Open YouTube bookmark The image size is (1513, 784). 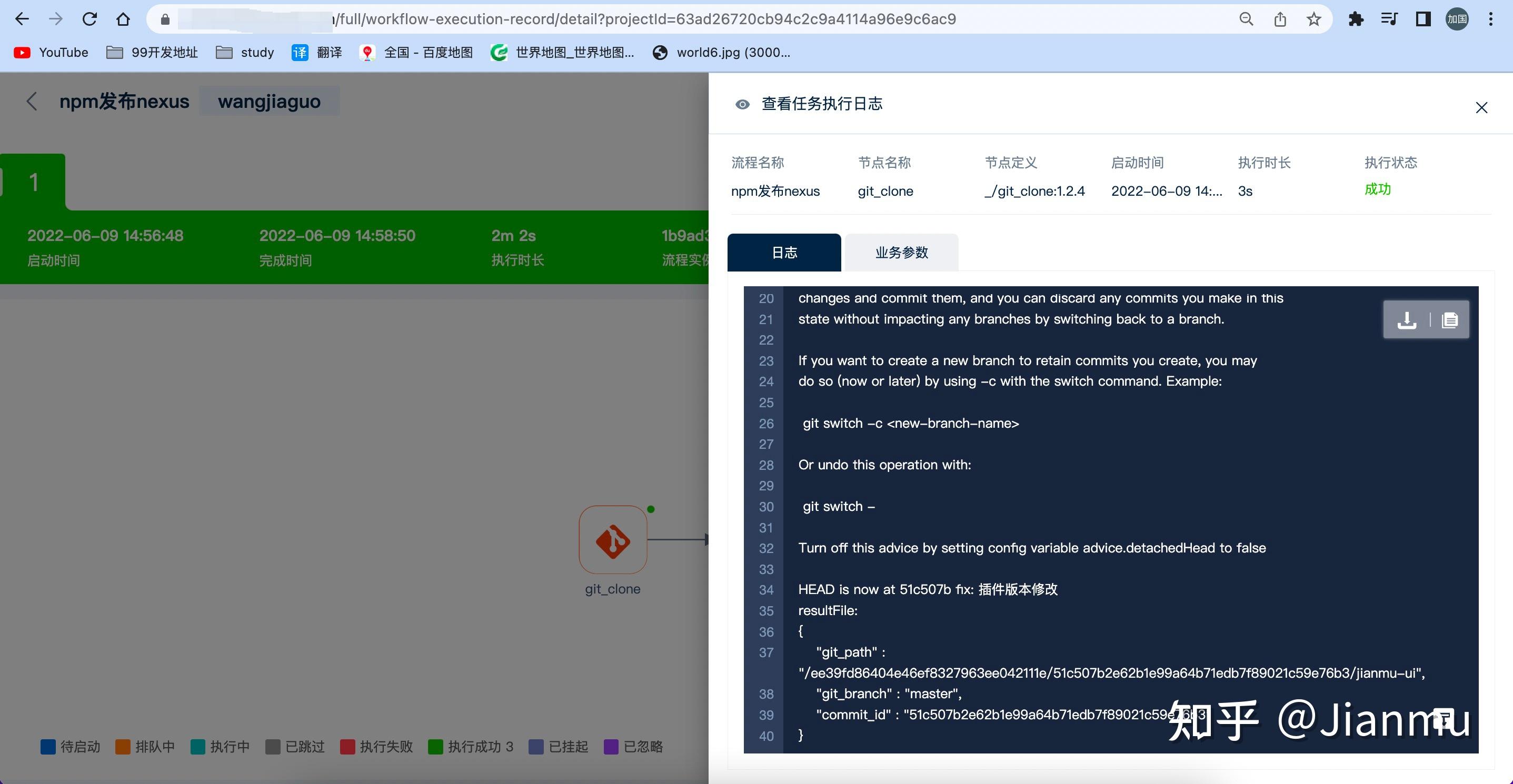click(51, 53)
